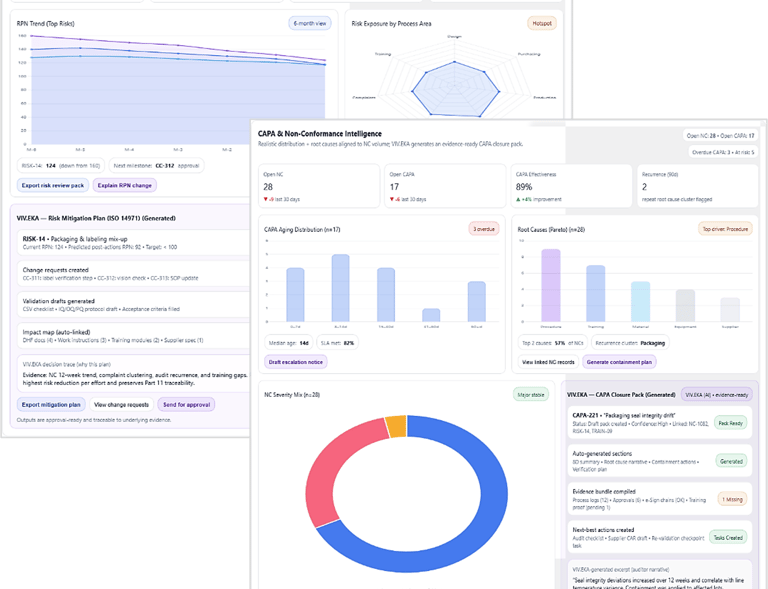Click the 1 Missing evidence badge

pyautogui.click(x=732, y=499)
